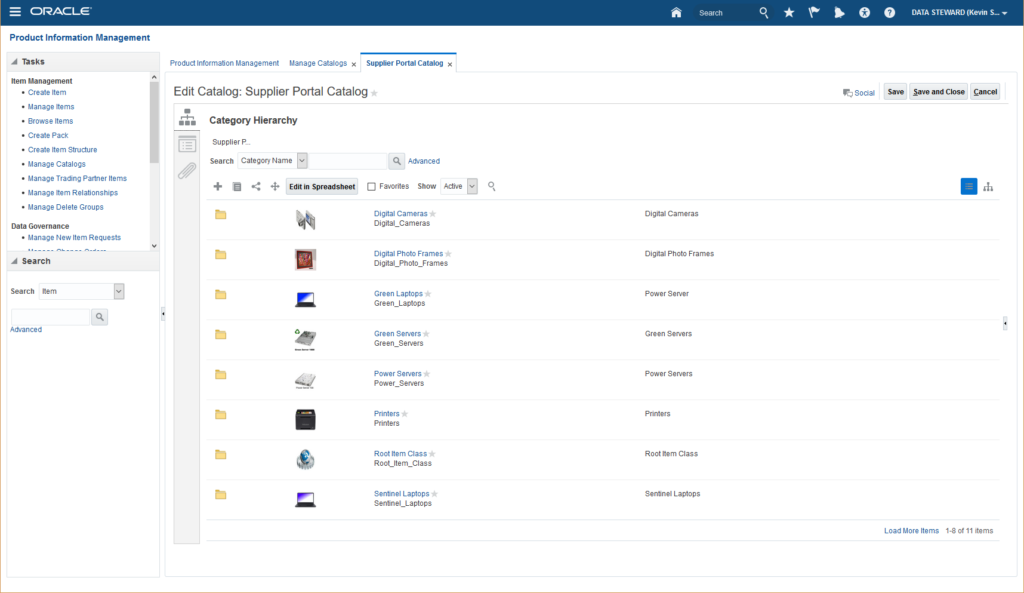Click the Supplier P... breadcrumb text
1024x593 pixels.
[231, 142]
